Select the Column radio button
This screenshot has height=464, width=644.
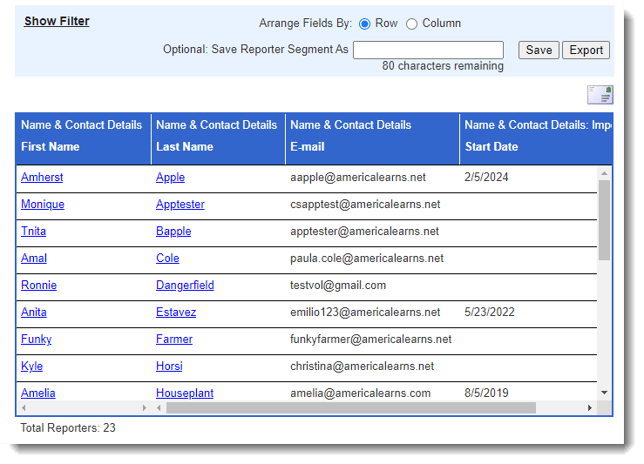[411, 24]
